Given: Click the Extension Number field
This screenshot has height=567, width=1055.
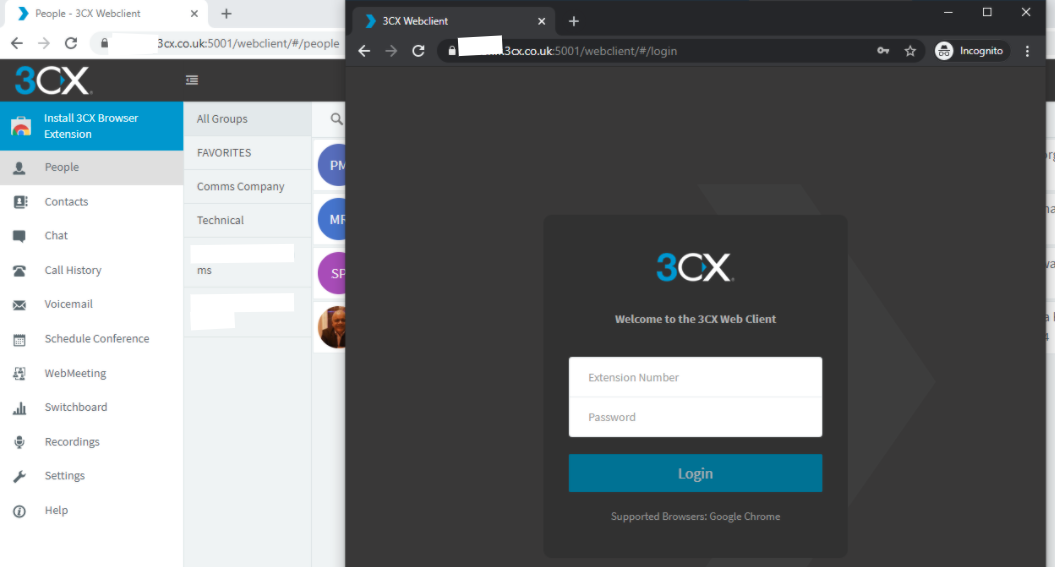Looking at the screenshot, I should pos(695,377).
